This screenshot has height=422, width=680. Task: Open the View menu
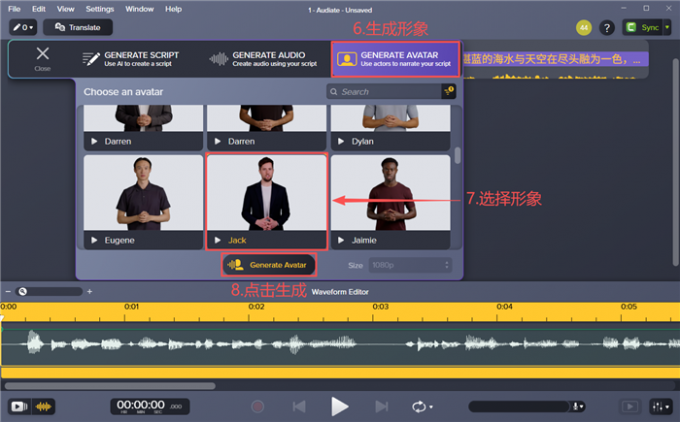65,9
